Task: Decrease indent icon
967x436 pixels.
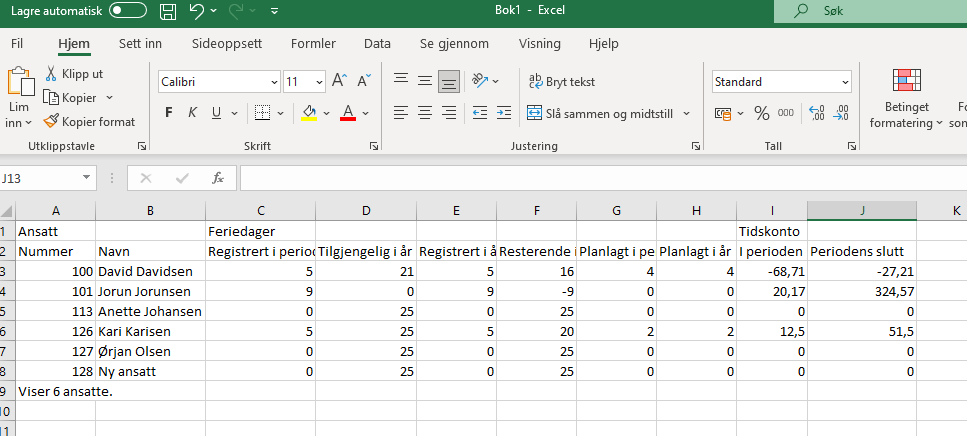Action: (x=480, y=113)
